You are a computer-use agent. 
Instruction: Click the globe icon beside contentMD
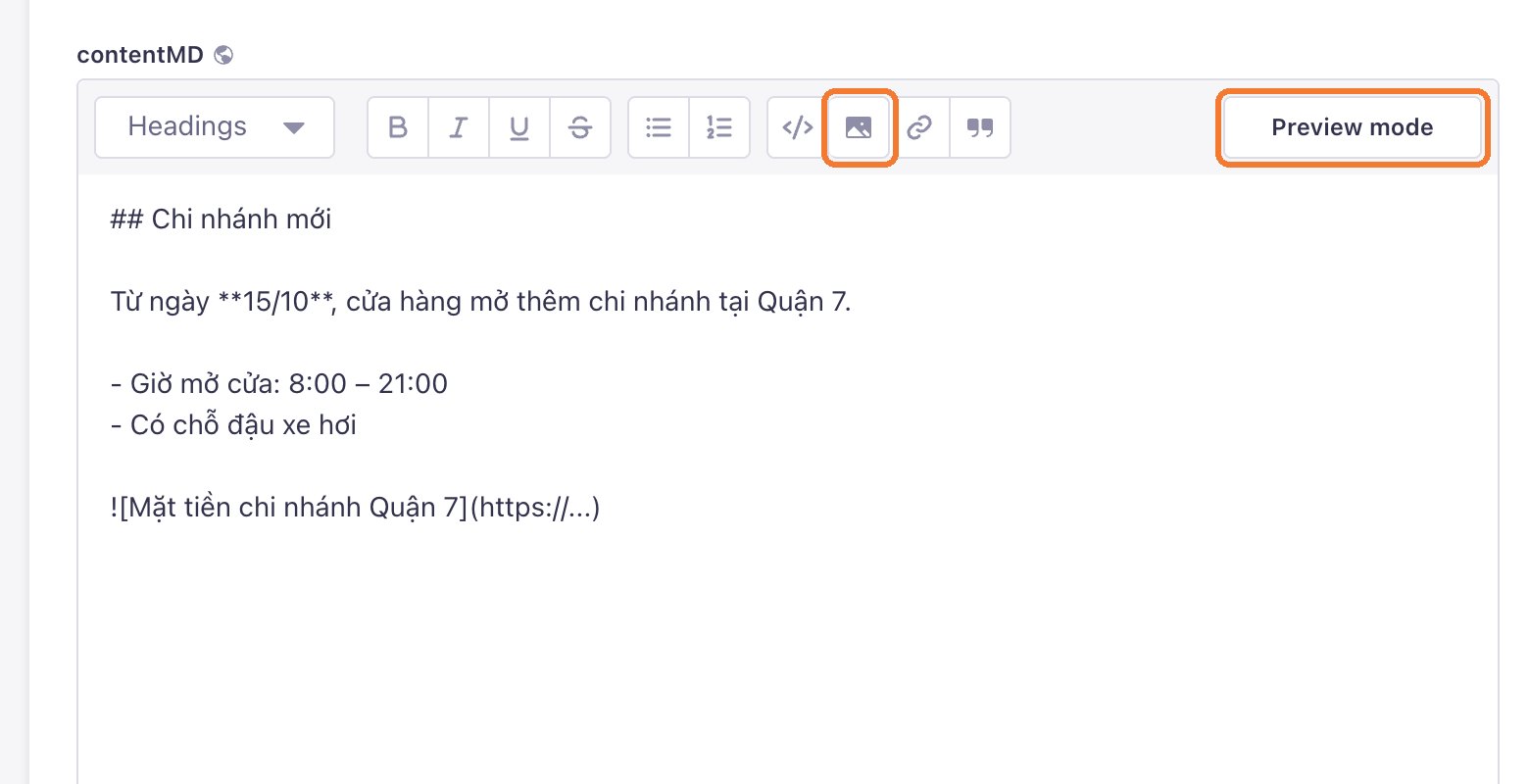[x=223, y=55]
